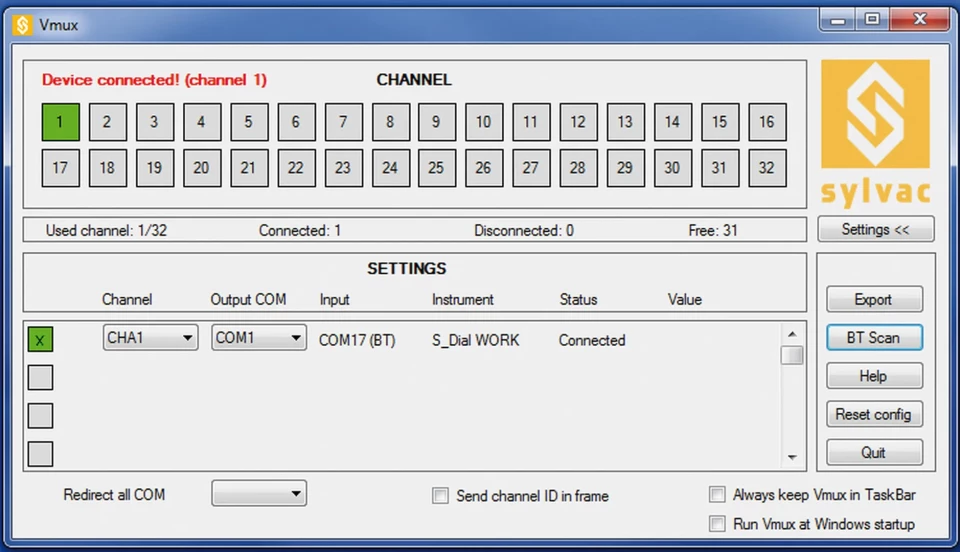Select channel 9 box
960x552 pixels.
point(436,122)
